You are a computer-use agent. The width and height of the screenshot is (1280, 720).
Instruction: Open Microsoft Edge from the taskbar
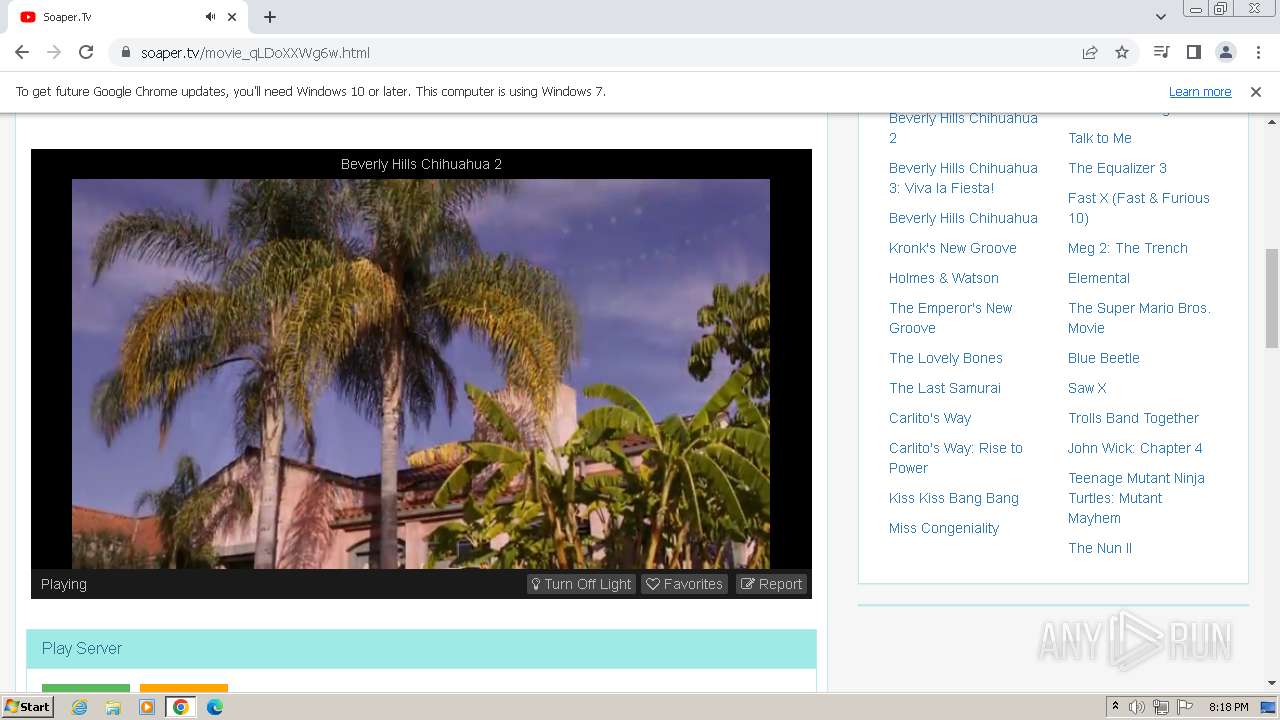point(215,707)
